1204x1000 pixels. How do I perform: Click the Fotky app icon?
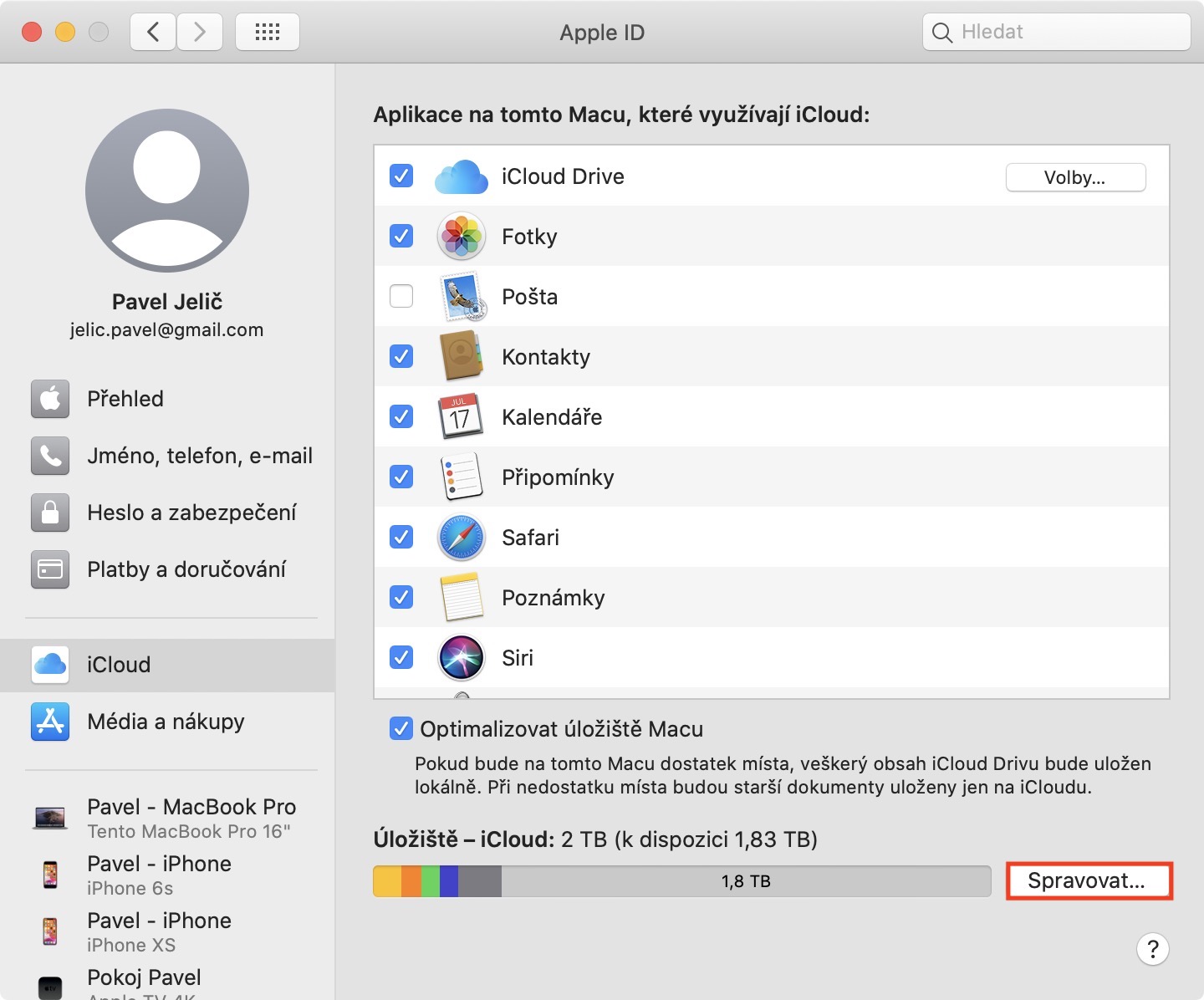[462, 237]
